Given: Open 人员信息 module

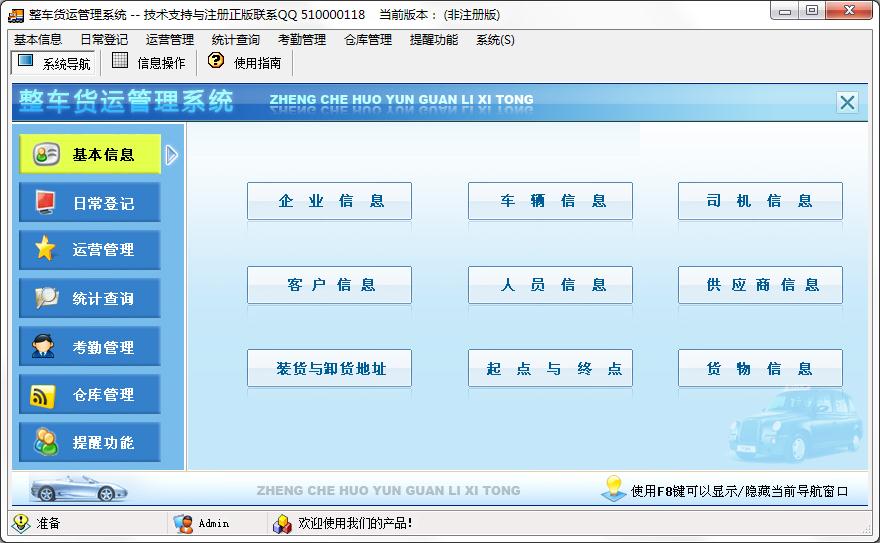Looking at the screenshot, I should [551, 285].
